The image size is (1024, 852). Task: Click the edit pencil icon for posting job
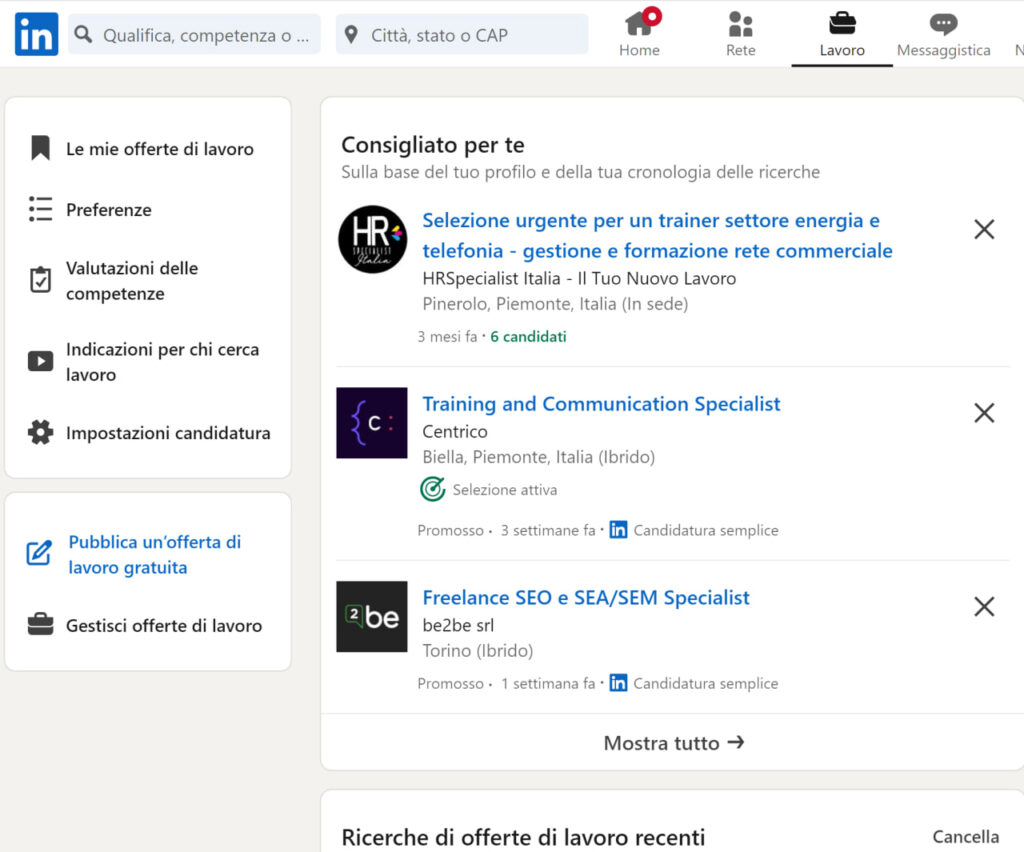[39, 553]
